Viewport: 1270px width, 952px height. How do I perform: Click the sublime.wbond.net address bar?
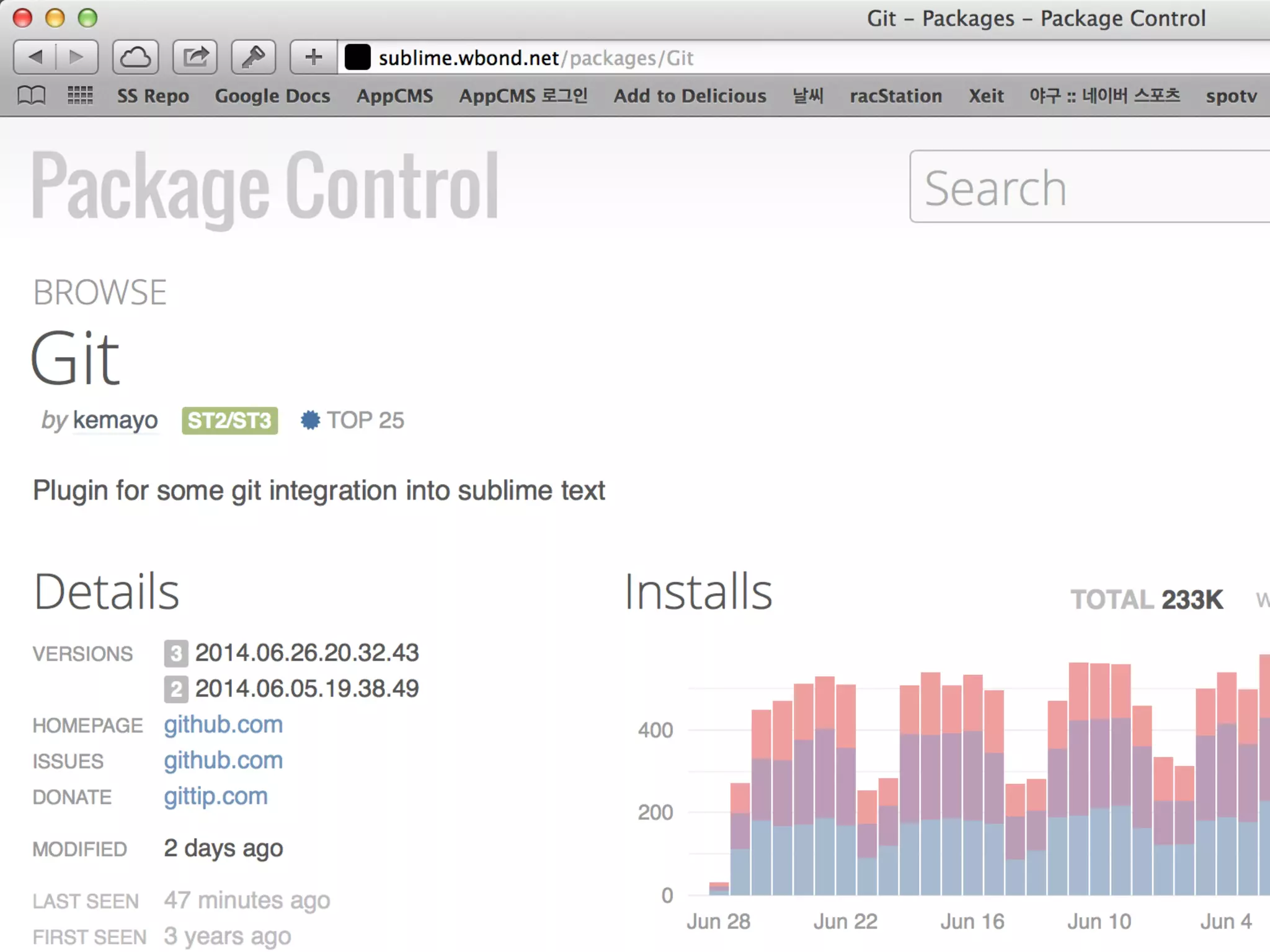(804, 58)
